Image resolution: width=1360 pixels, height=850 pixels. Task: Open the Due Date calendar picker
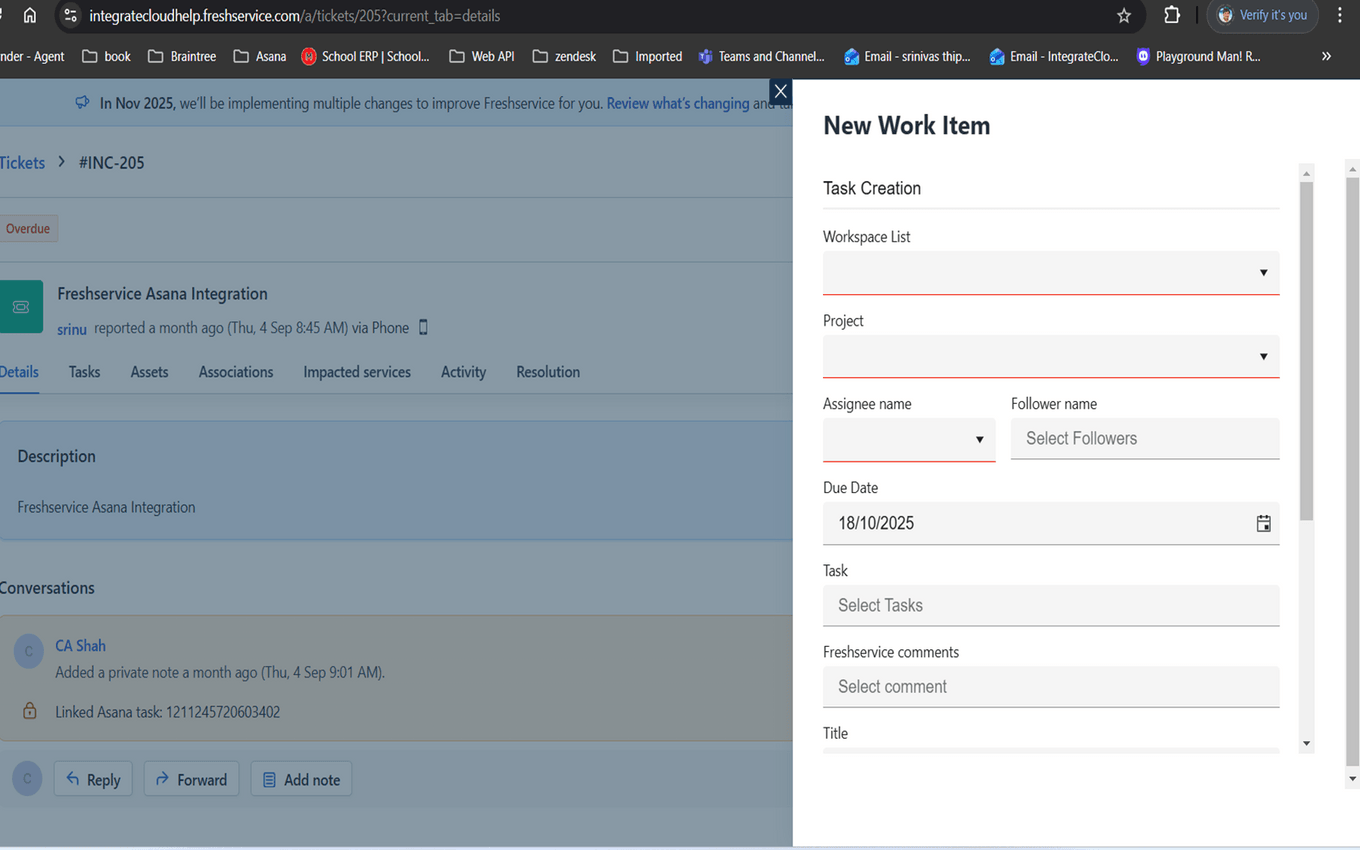point(1263,523)
